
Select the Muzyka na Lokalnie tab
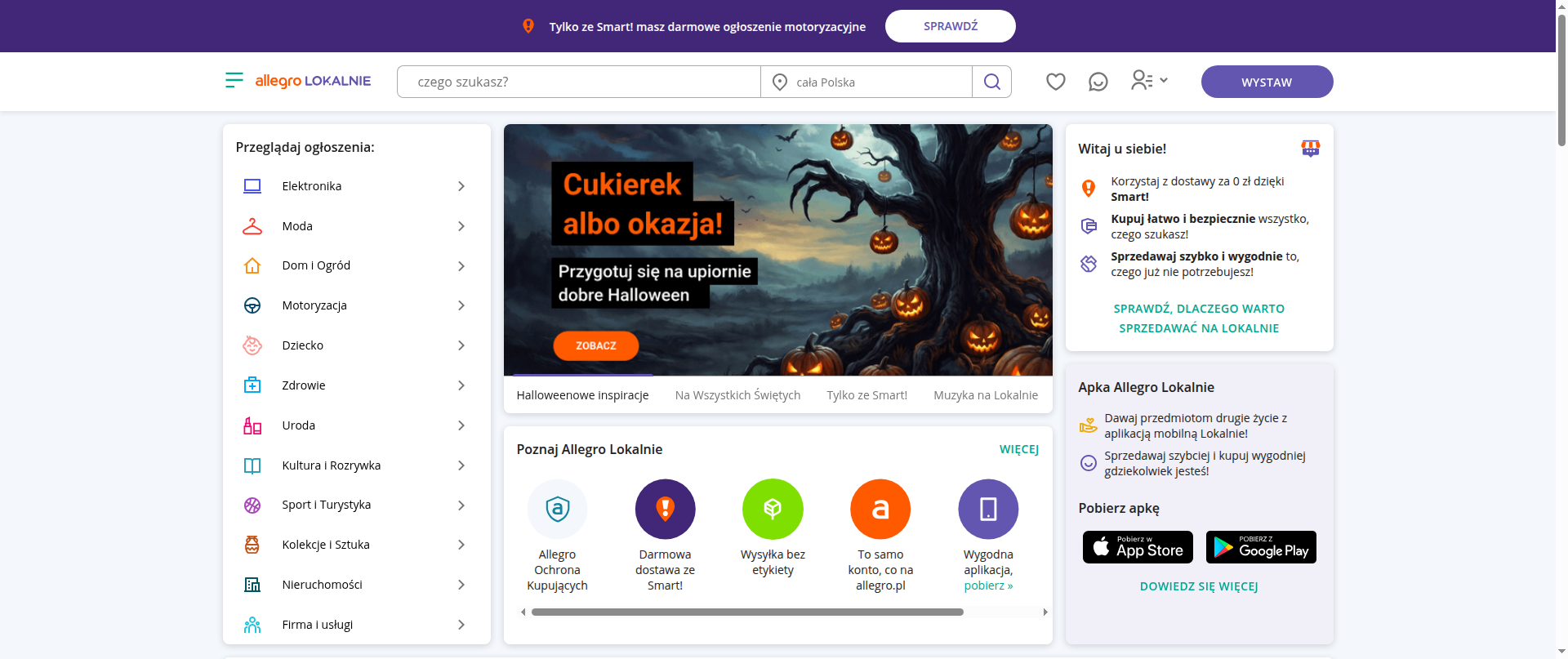pos(986,395)
